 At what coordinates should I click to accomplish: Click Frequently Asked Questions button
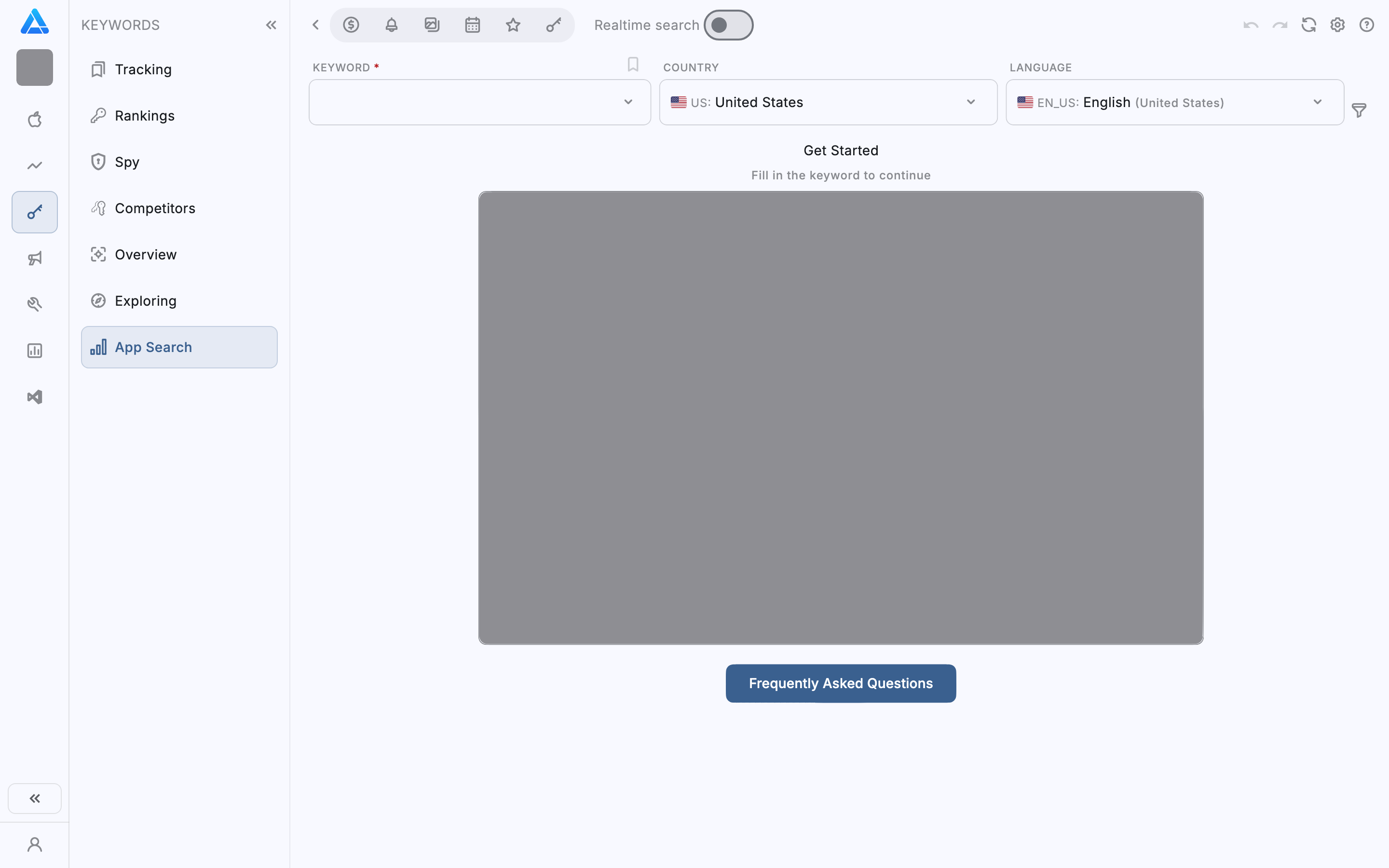click(840, 683)
